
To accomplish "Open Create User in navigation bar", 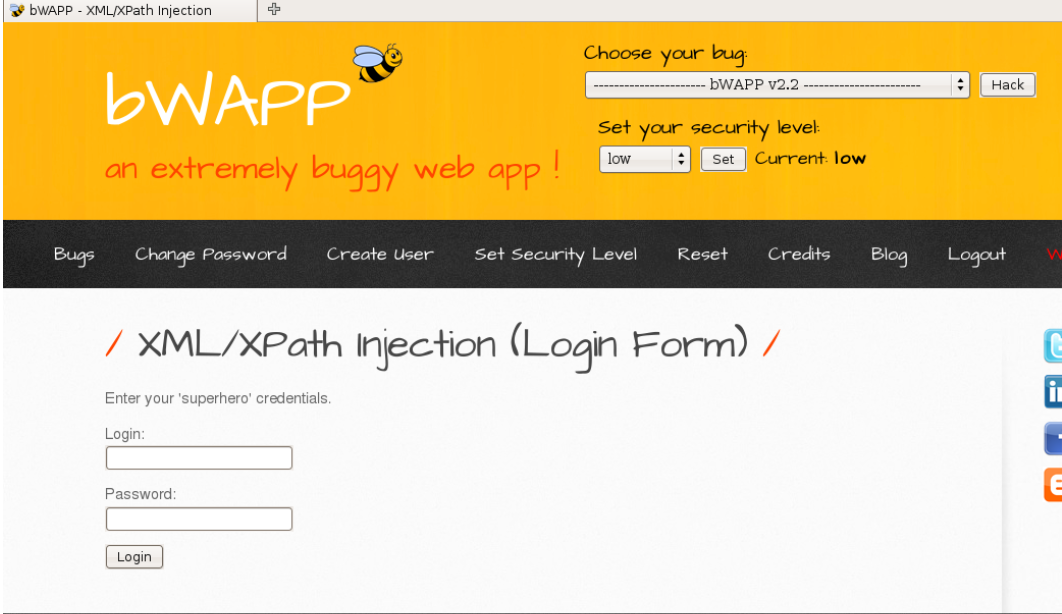I will click(380, 255).
